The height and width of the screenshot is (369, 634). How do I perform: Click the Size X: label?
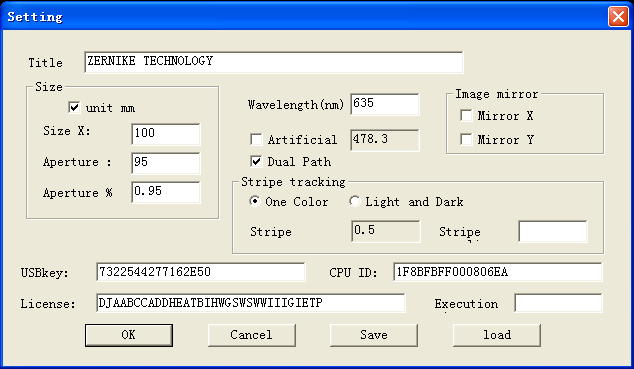coord(67,131)
